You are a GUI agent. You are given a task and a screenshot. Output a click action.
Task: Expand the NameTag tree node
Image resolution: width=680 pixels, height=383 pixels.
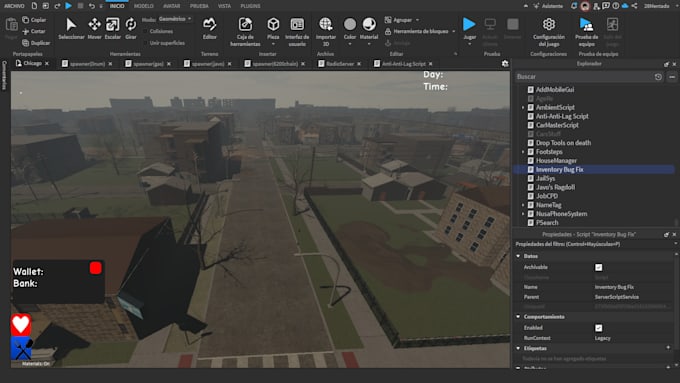coord(523,205)
